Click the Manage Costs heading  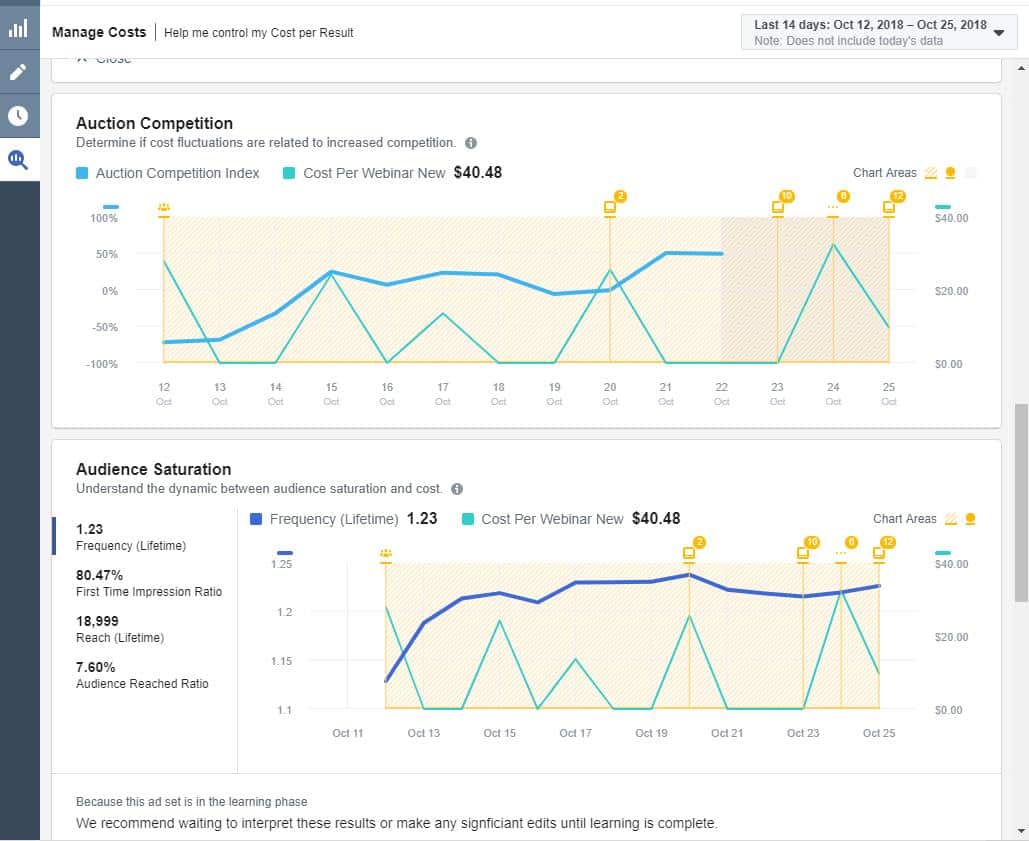[x=99, y=32]
